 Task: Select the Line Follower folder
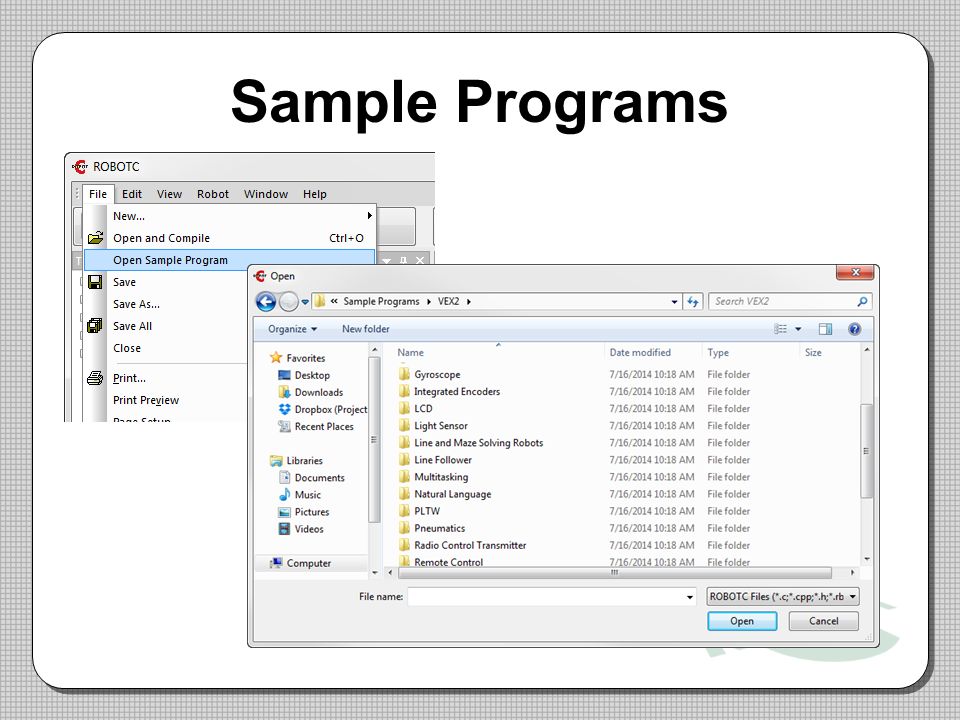click(x=435, y=460)
